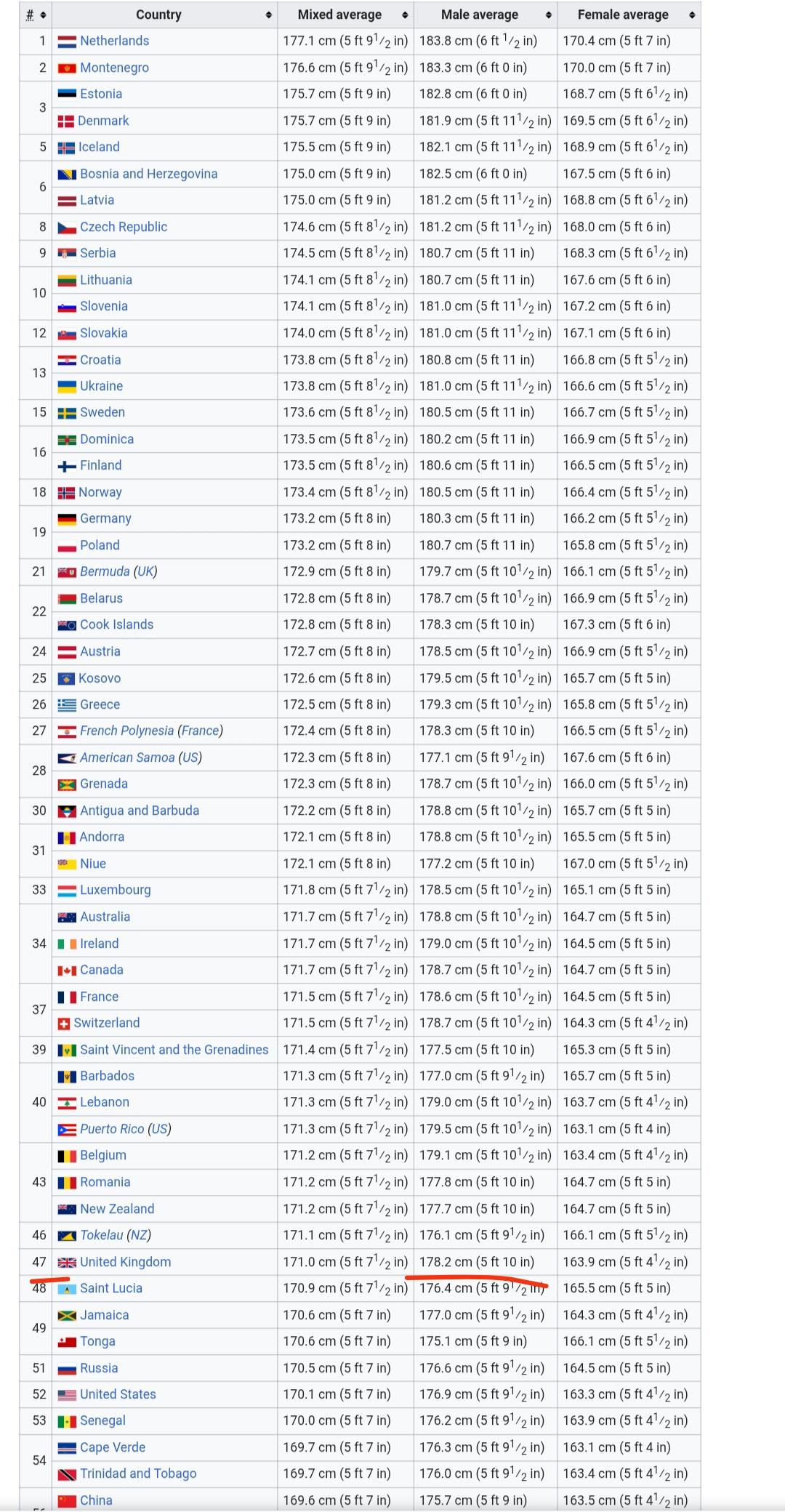The height and width of the screenshot is (1512, 785).
Task: Sort by Male average column
Action: click(548, 15)
